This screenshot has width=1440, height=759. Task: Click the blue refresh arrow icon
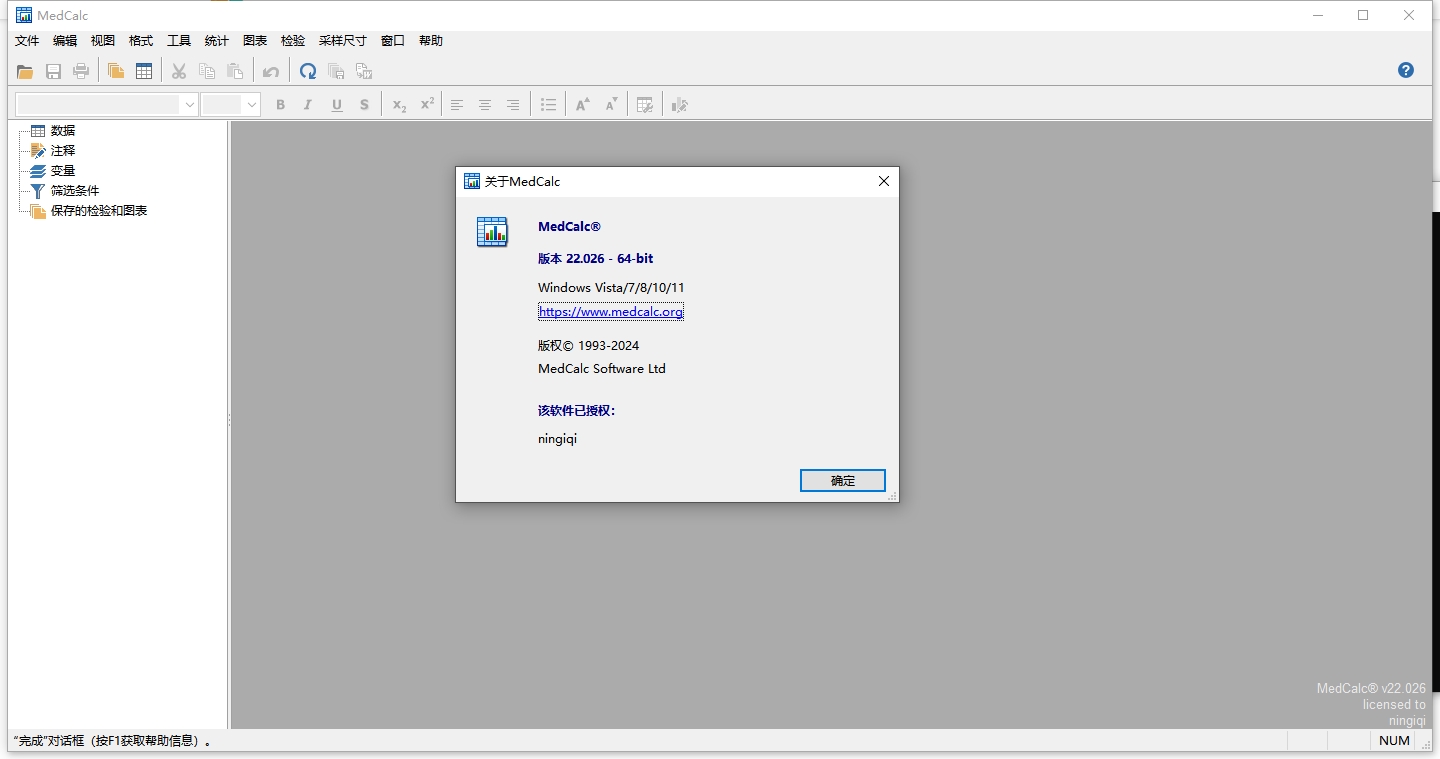[x=308, y=71]
